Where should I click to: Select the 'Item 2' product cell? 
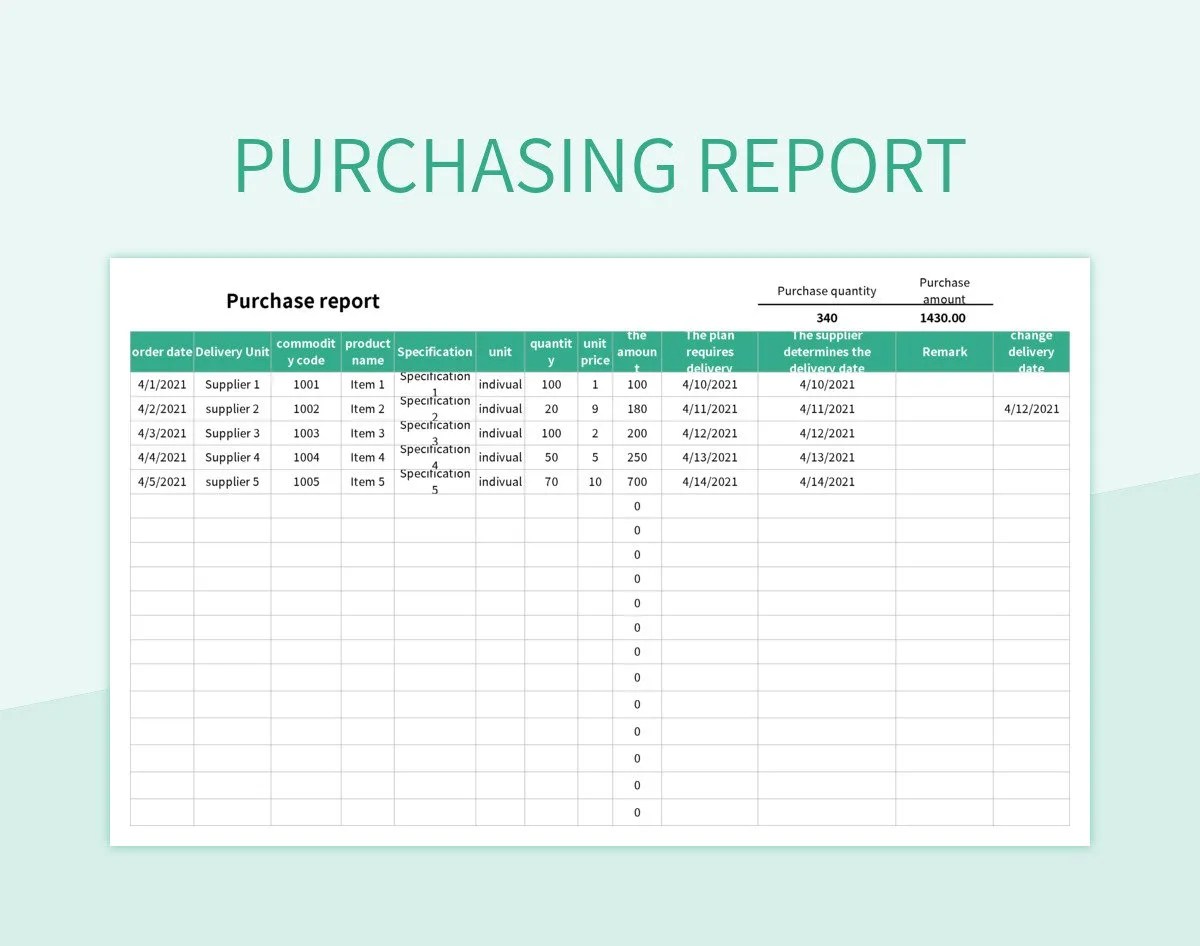point(368,409)
